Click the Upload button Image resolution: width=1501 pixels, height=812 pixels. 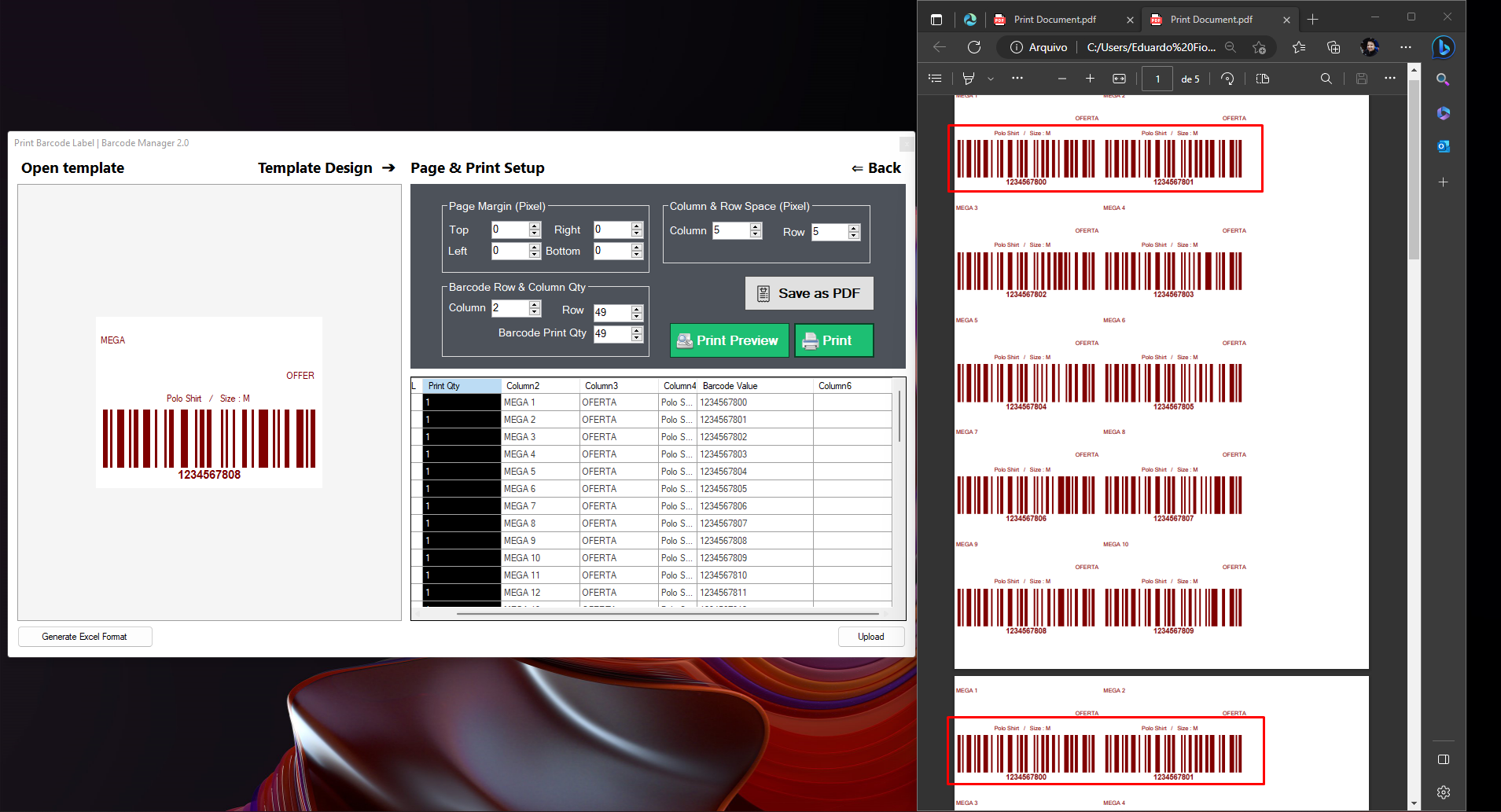pyautogui.click(x=870, y=637)
